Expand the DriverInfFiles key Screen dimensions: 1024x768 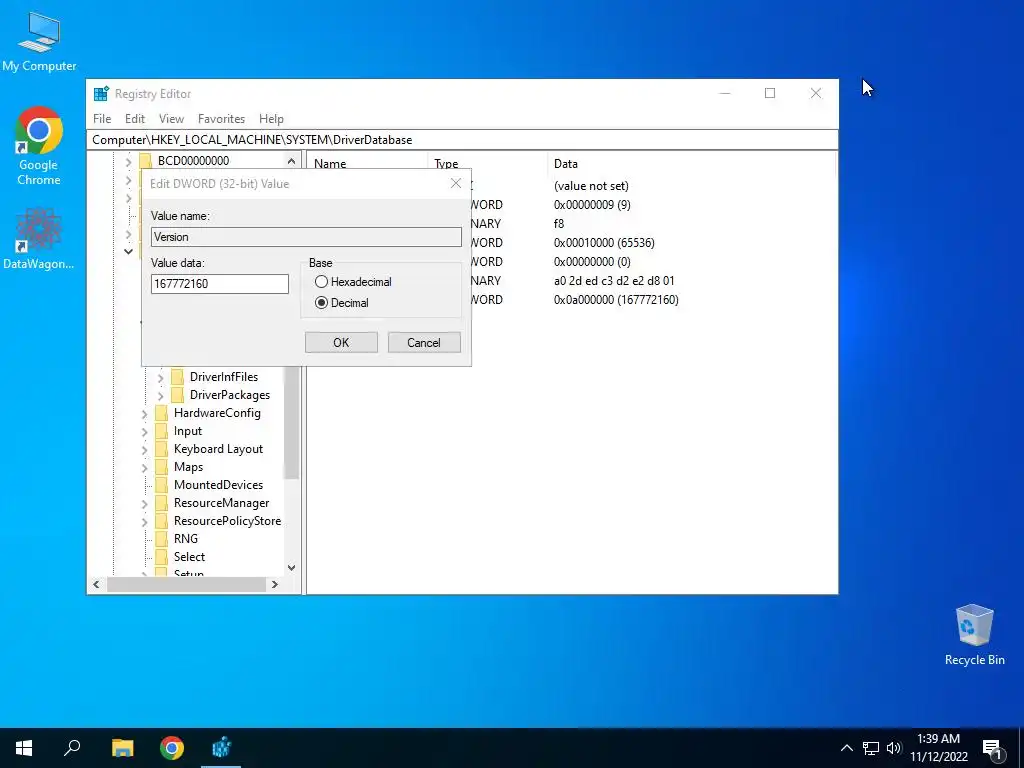[x=161, y=377]
